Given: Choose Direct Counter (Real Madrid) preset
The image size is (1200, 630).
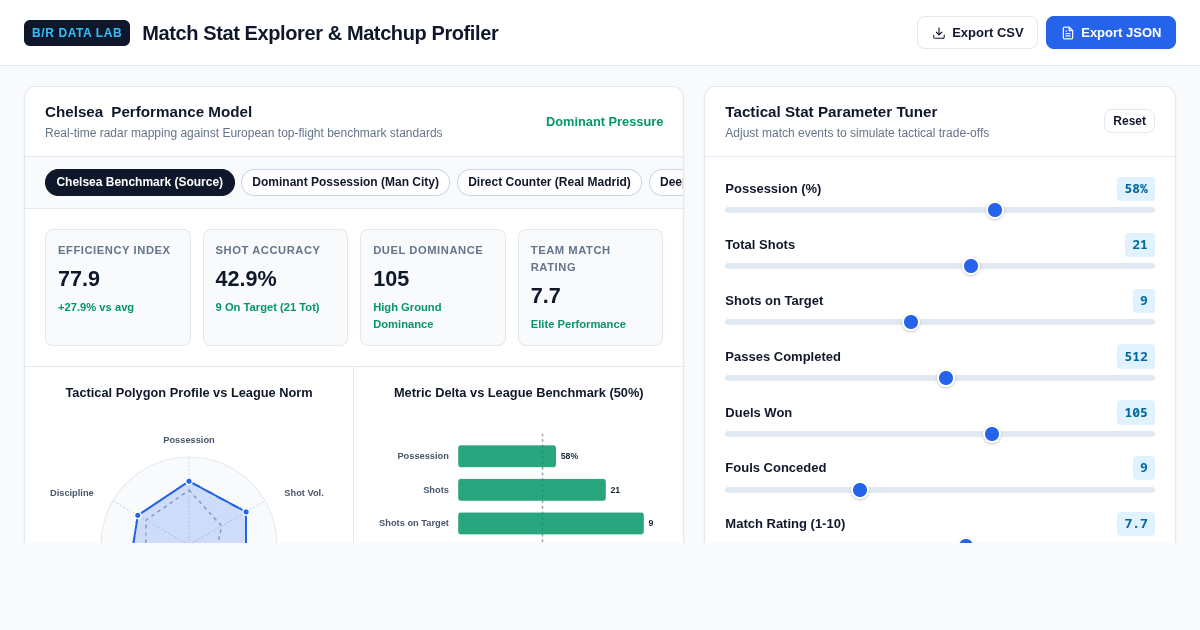Looking at the screenshot, I should [x=549, y=182].
